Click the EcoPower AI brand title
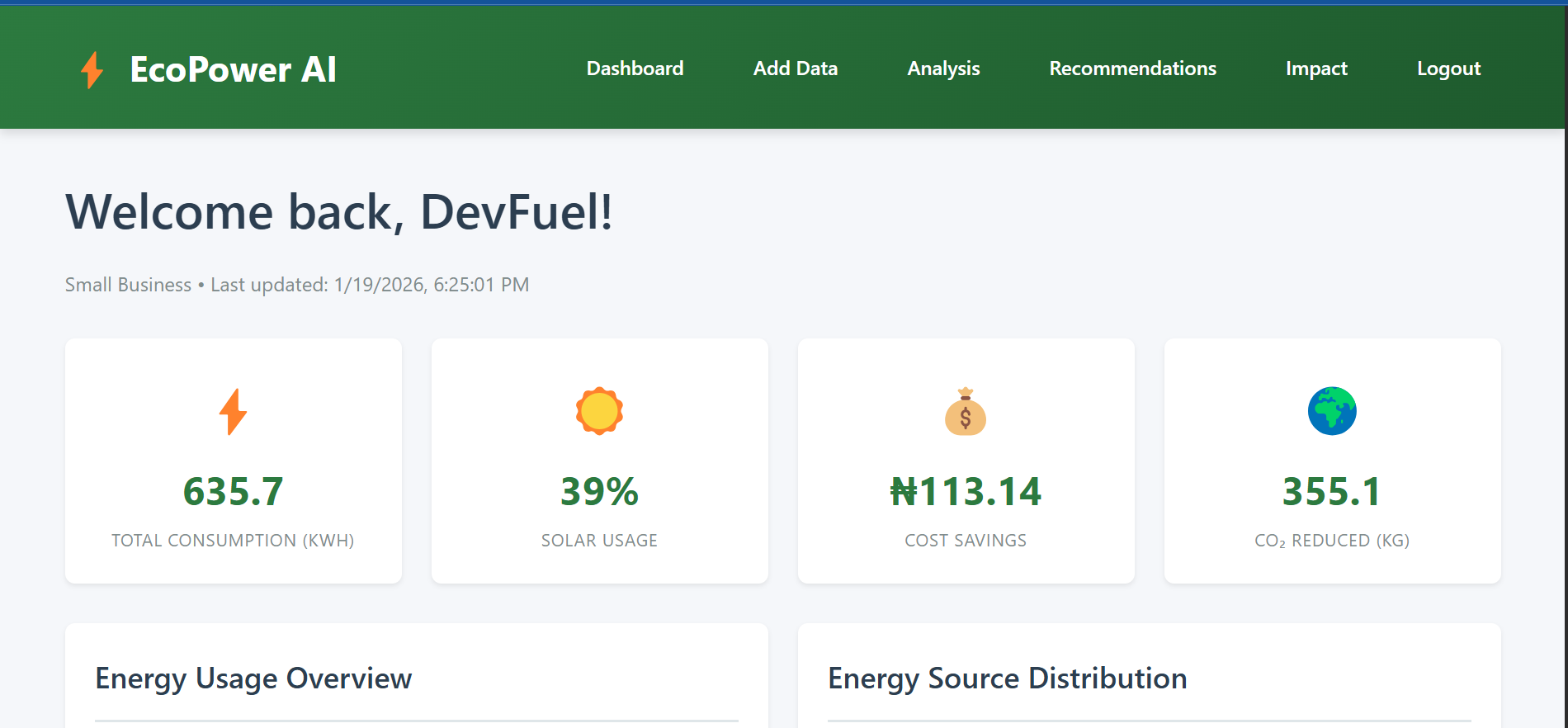Viewport: 1568px width, 728px height. click(233, 69)
